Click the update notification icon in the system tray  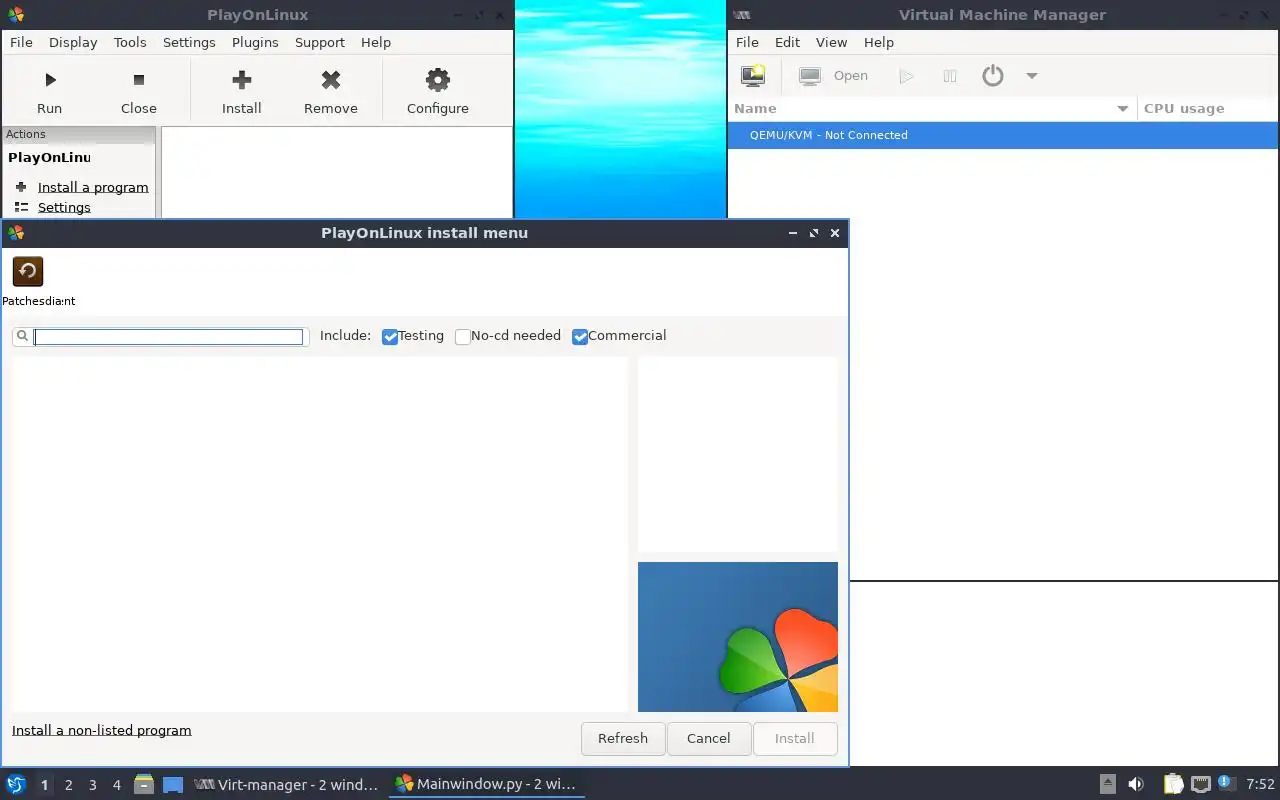click(x=1224, y=783)
